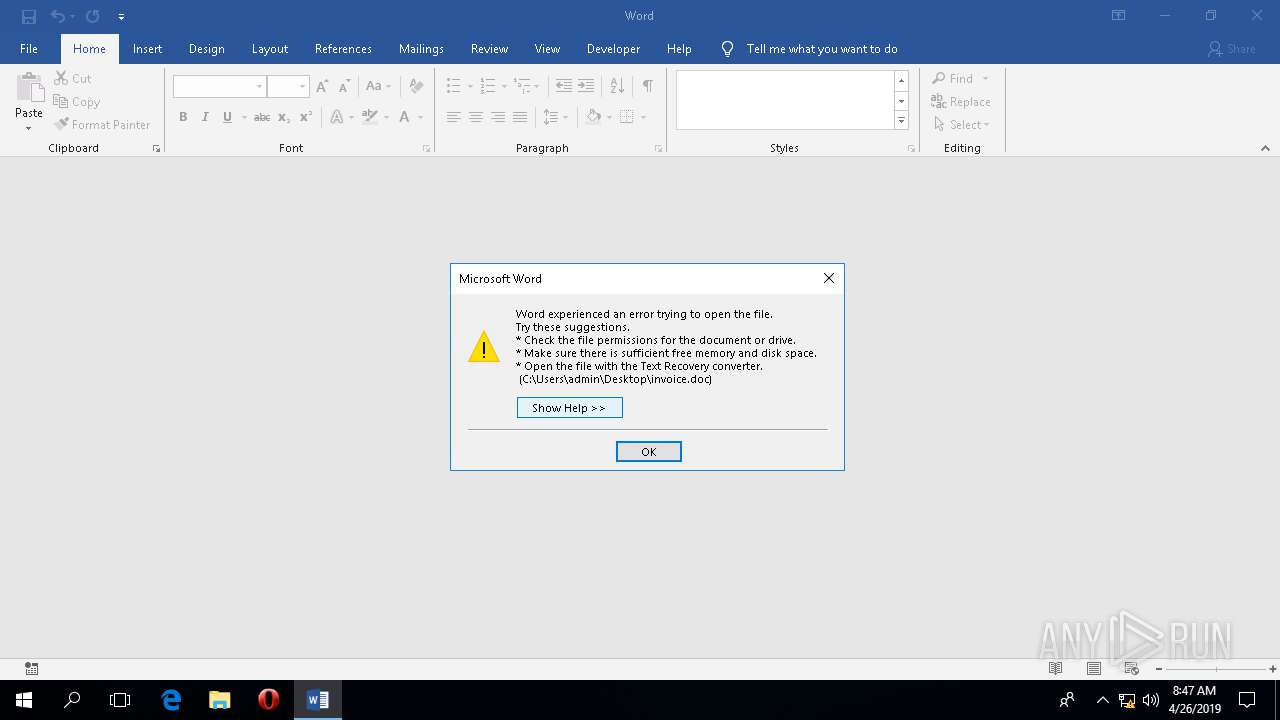This screenshot has height=720, width=1280.
Task: Collapse the ribbon with chevron
Action: click(x=1265, y=148)
